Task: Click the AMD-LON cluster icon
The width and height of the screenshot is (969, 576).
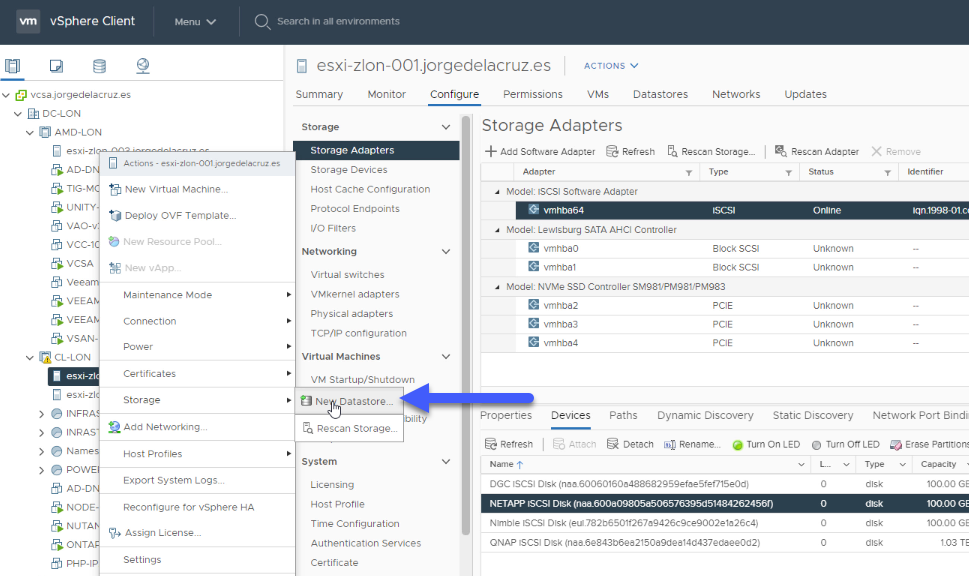Action: click(x=45, y=132)
